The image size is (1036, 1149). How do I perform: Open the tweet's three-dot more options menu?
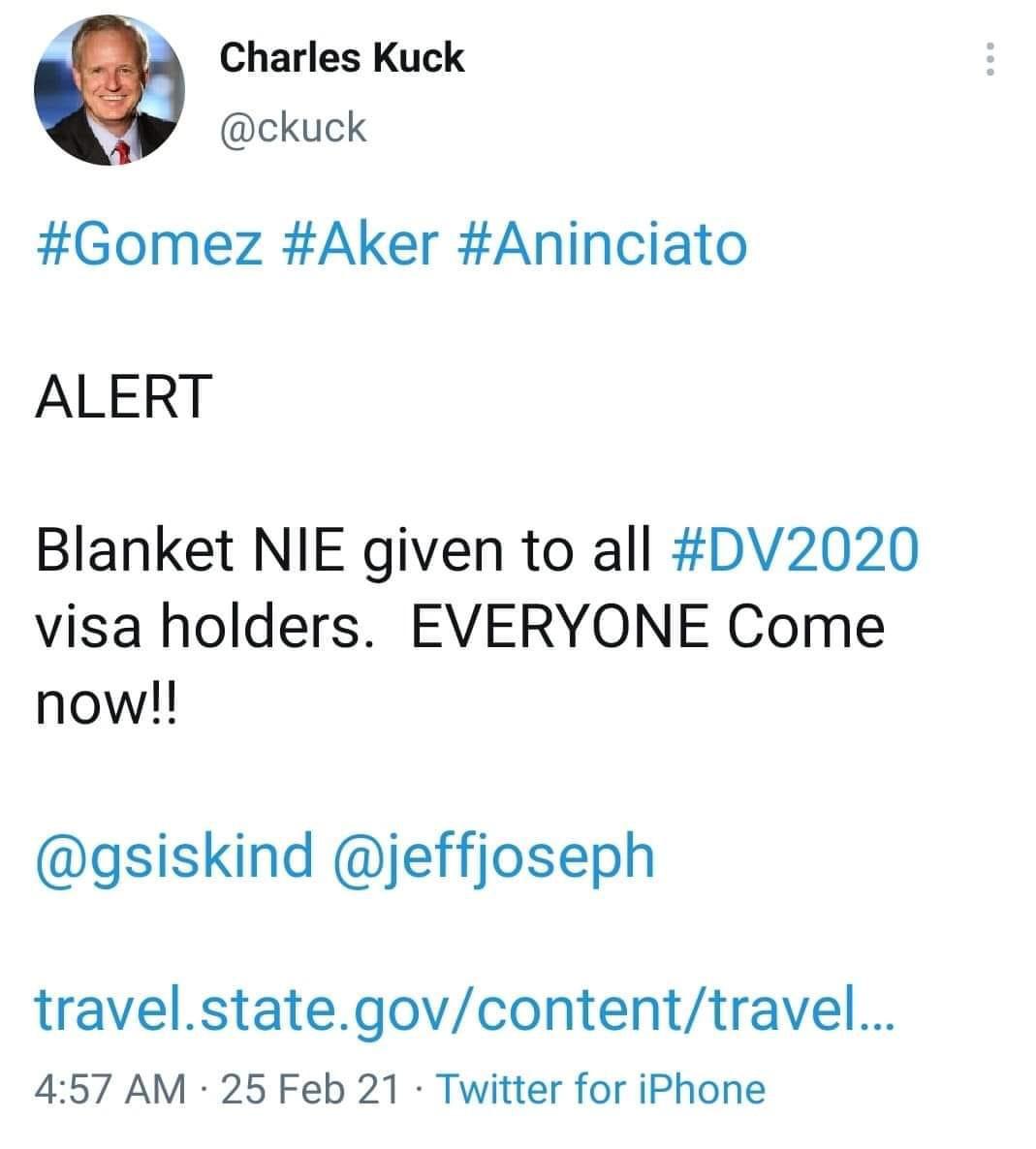pyautogui.click(x=989, y=60)
